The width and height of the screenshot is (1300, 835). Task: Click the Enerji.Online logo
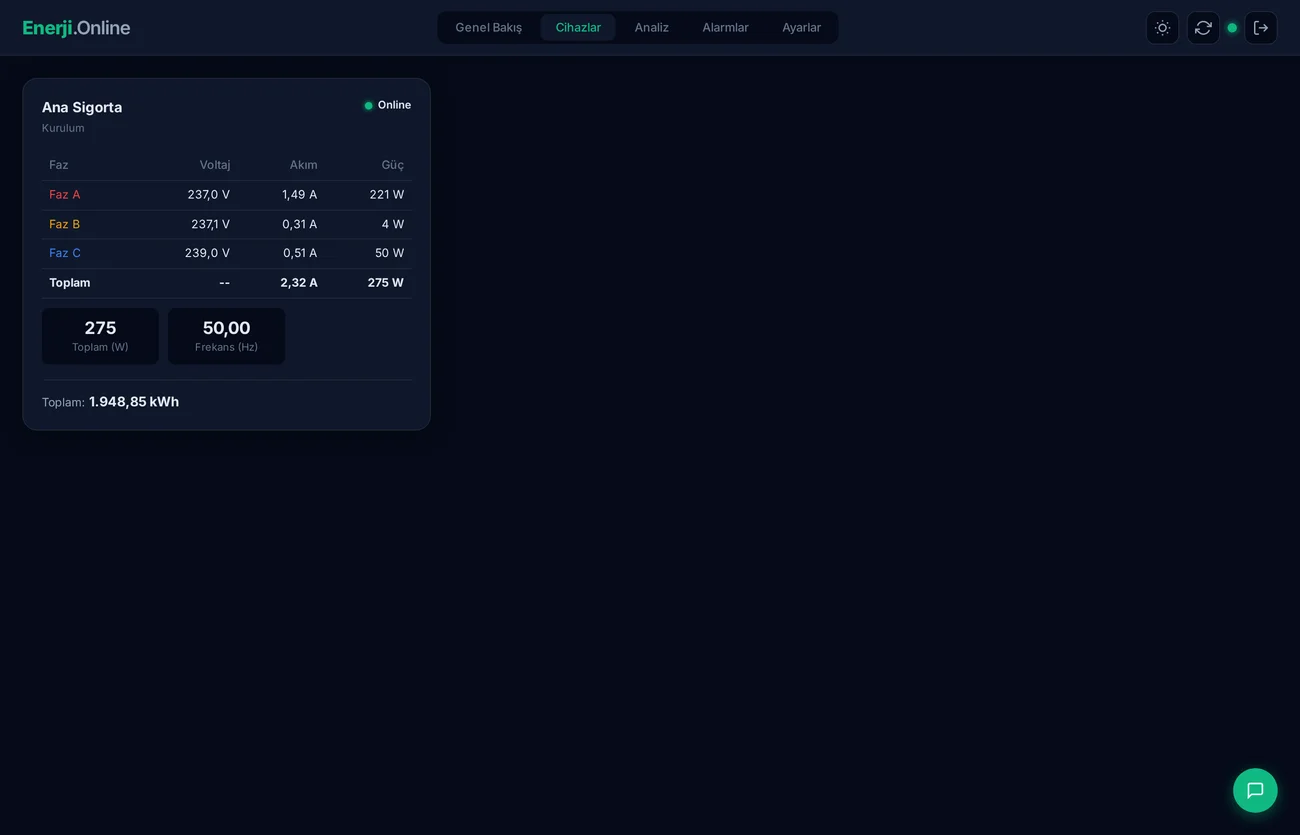[76, 27]
